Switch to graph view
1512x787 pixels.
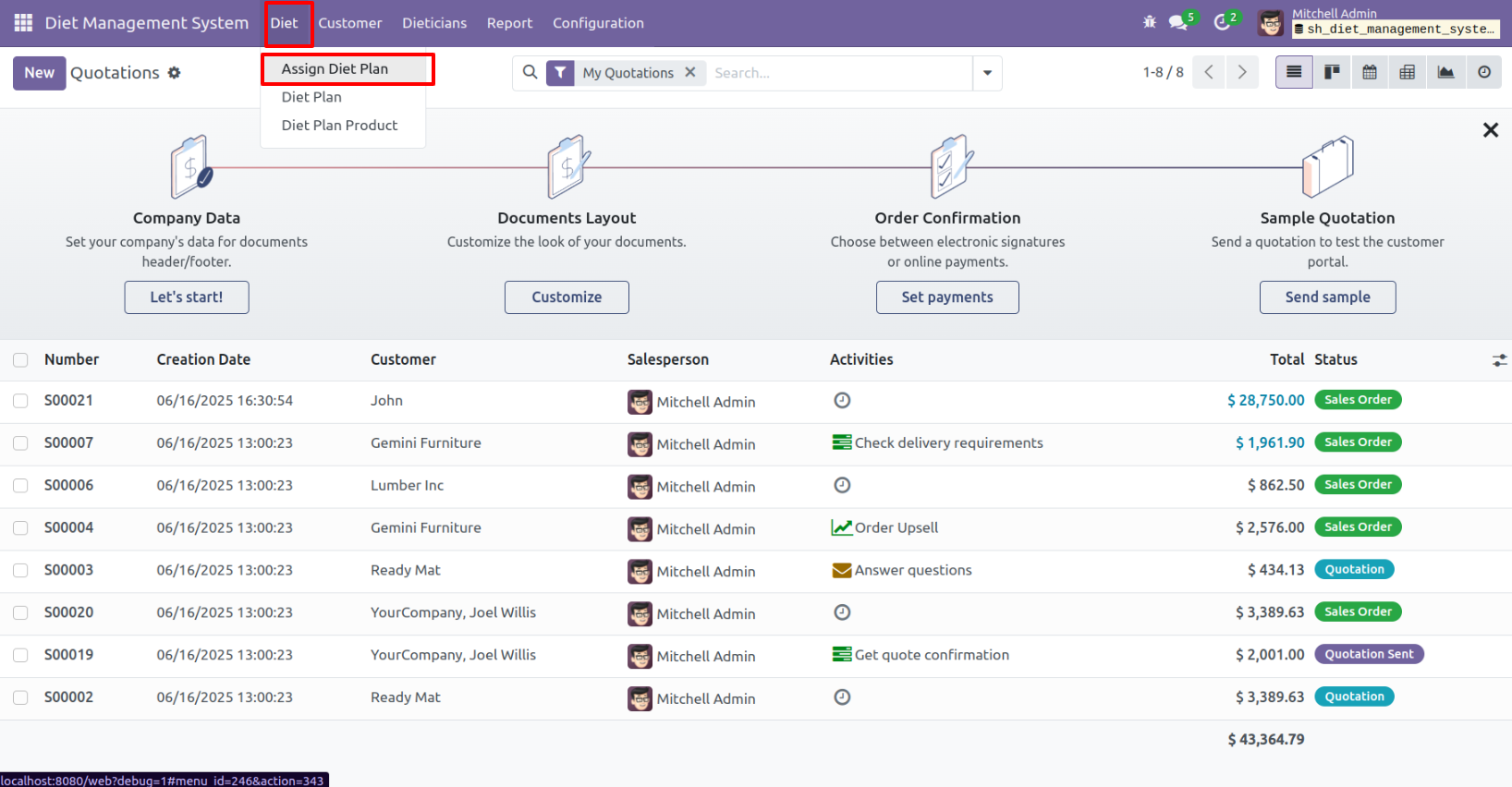(x=1445, y=72)
